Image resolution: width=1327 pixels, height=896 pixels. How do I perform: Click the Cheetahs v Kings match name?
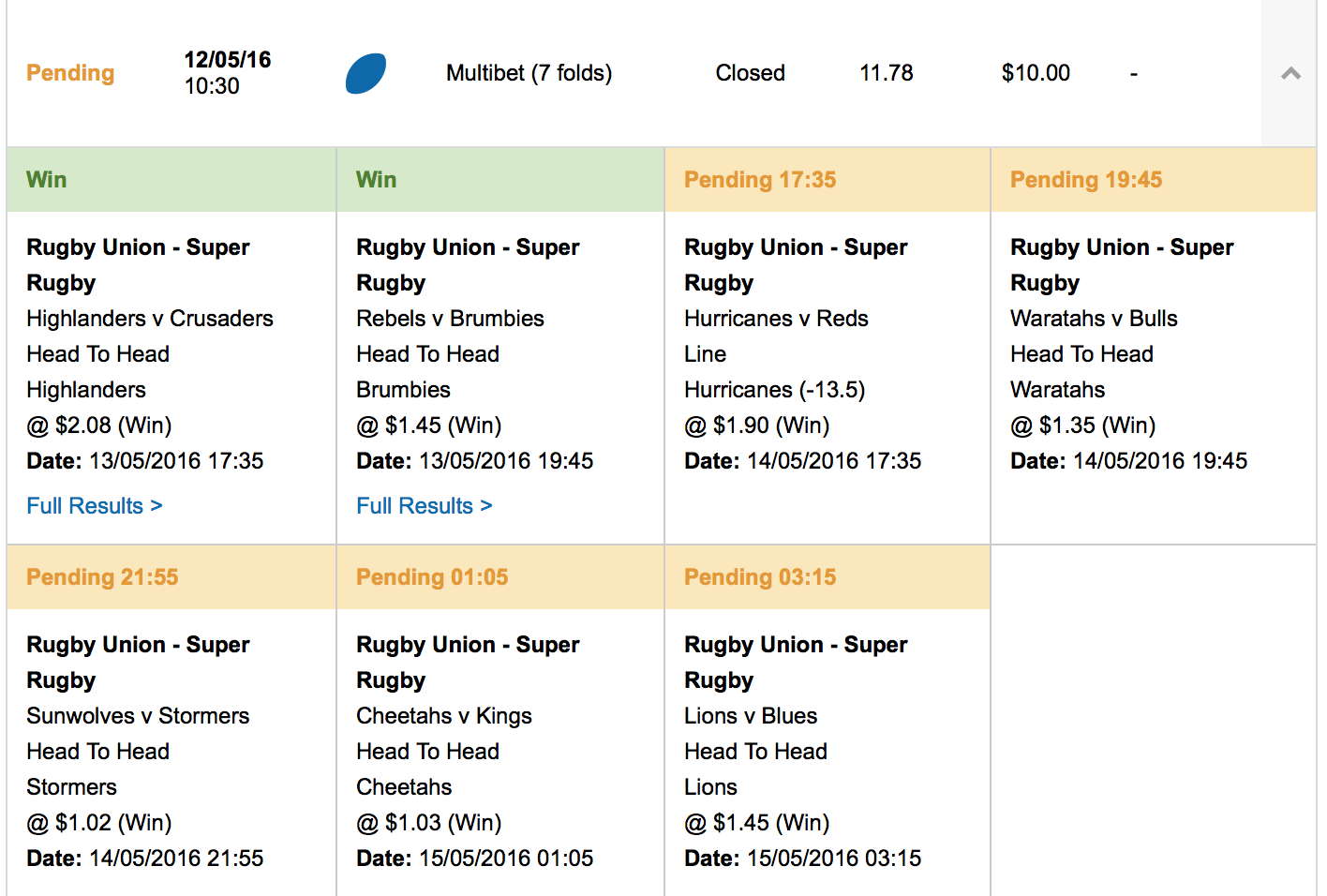click(x=444, y=716)
